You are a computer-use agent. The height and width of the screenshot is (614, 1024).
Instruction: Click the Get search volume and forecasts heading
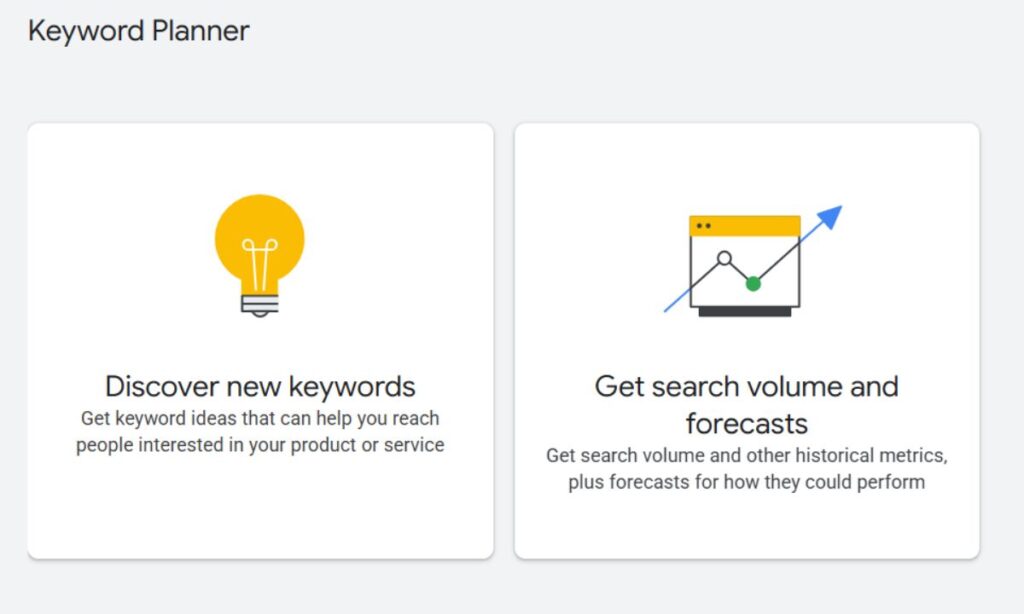747,404
